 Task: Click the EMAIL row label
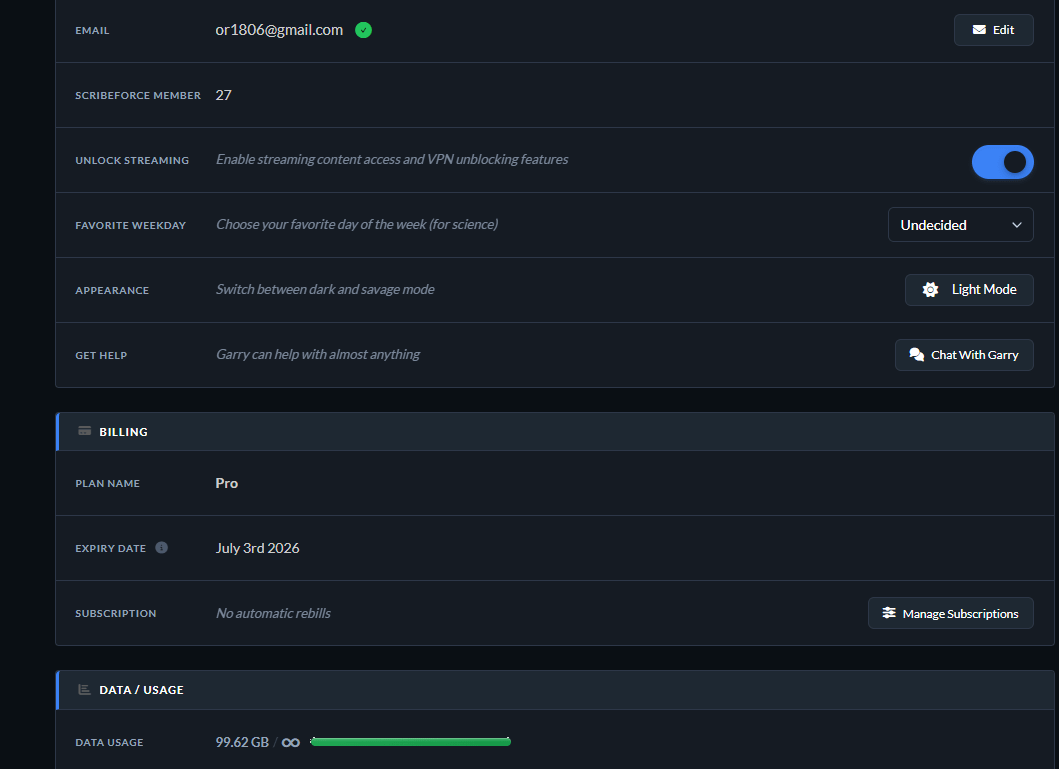[92, 30]
